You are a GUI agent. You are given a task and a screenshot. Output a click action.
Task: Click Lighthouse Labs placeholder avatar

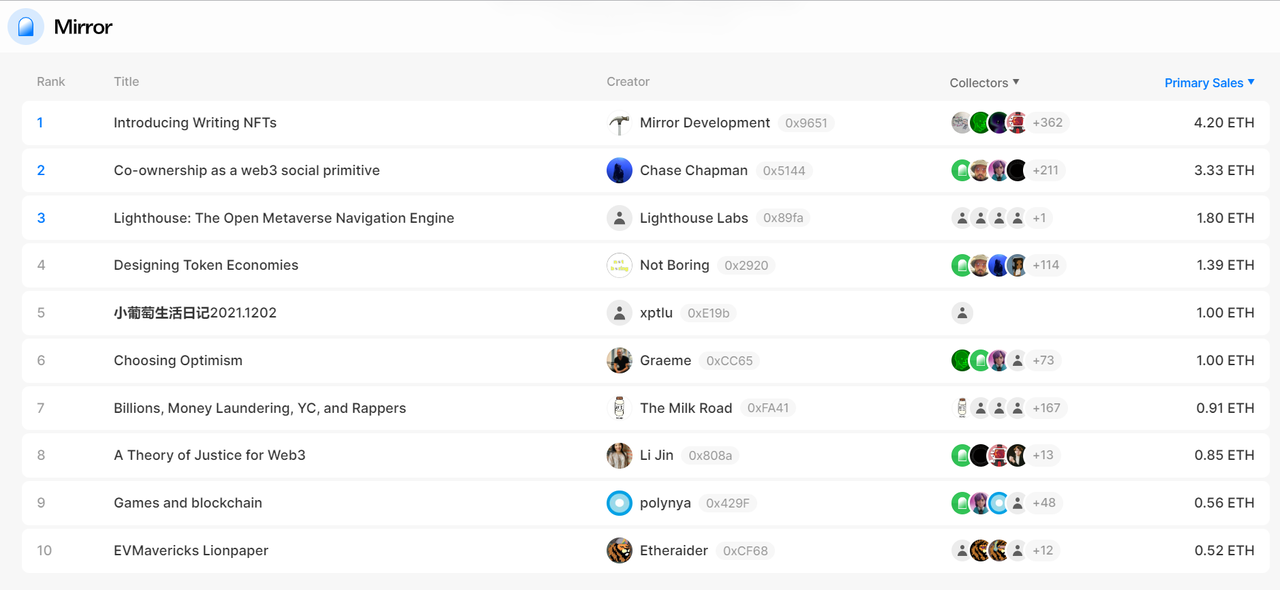tap(619, 218)
